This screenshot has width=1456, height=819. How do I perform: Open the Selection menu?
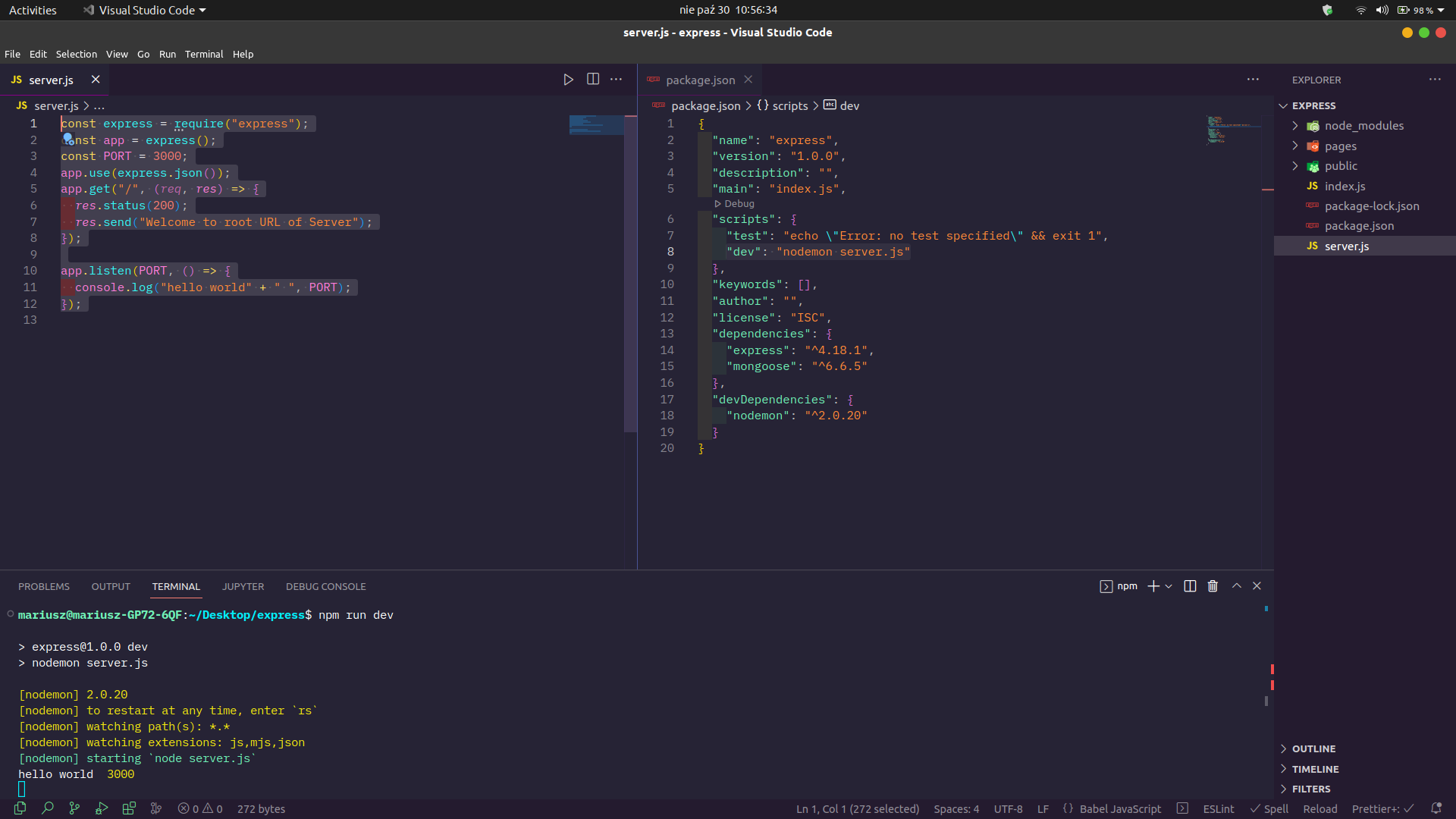(76, 54)
